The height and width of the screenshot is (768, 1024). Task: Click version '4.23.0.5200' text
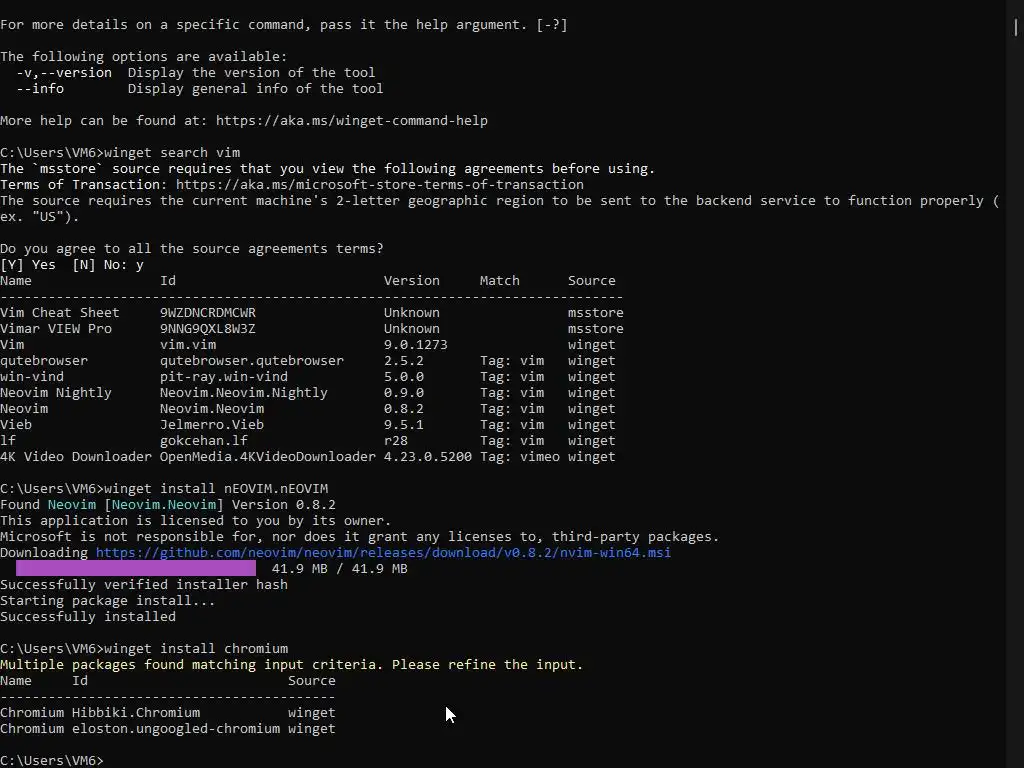(x=428, y=456)
